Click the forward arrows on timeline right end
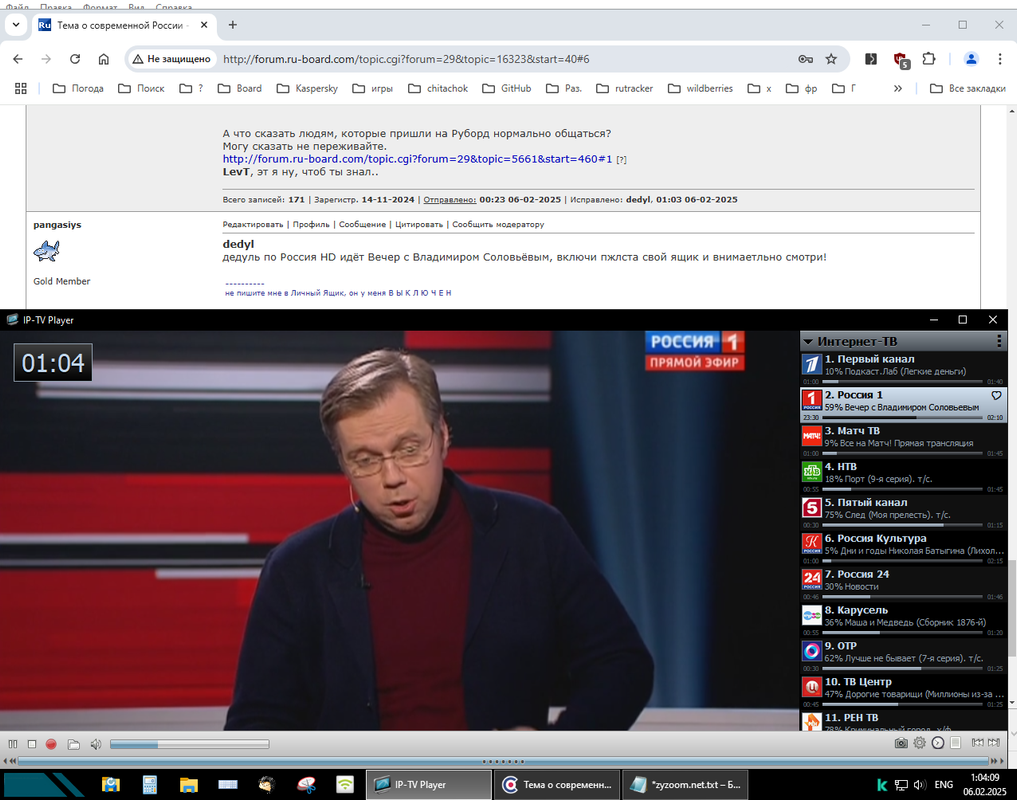Image resolution: width=1017 pixels, height=800 pixels. coord(995,761)
